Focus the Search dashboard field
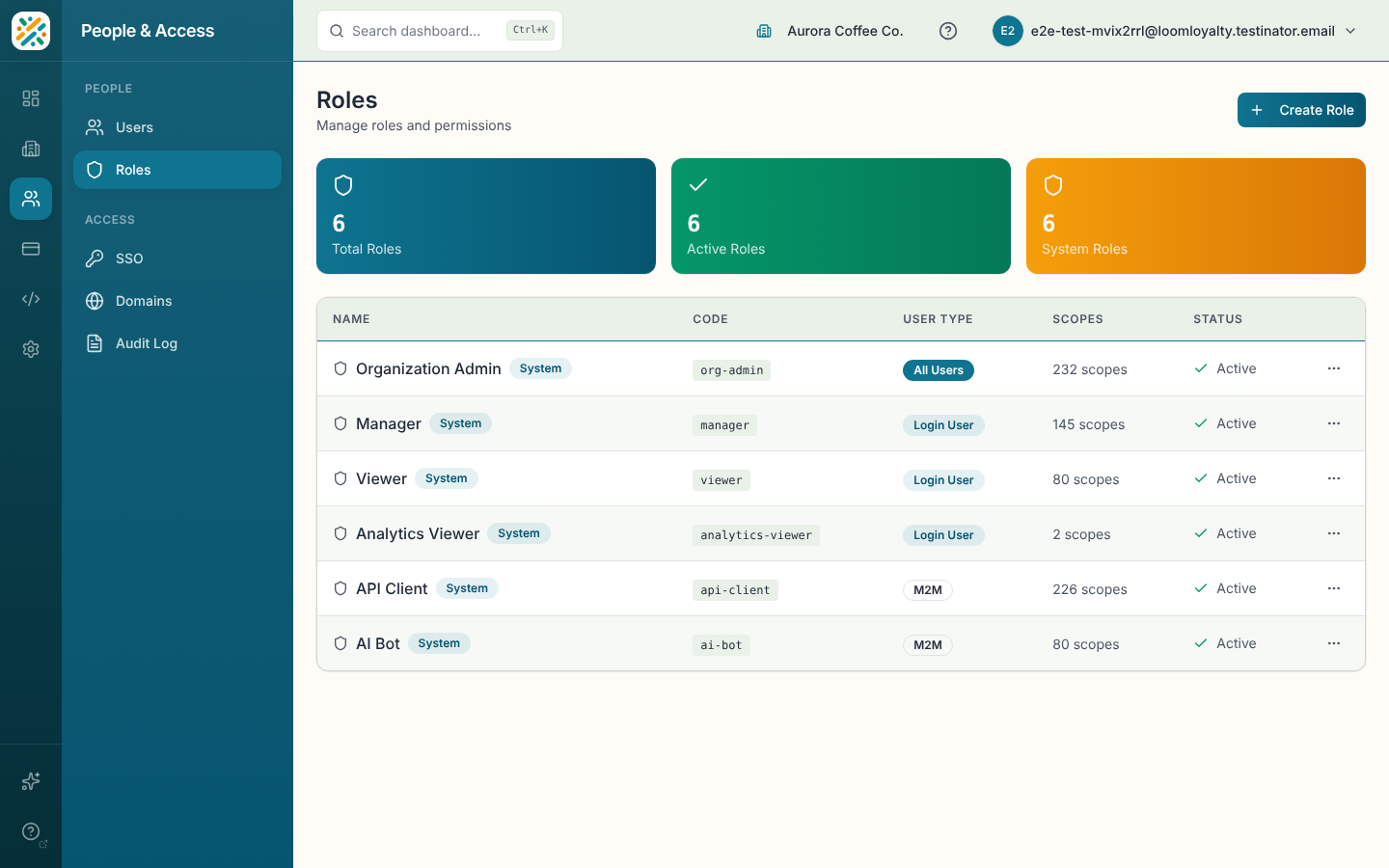 click(440, 31)
